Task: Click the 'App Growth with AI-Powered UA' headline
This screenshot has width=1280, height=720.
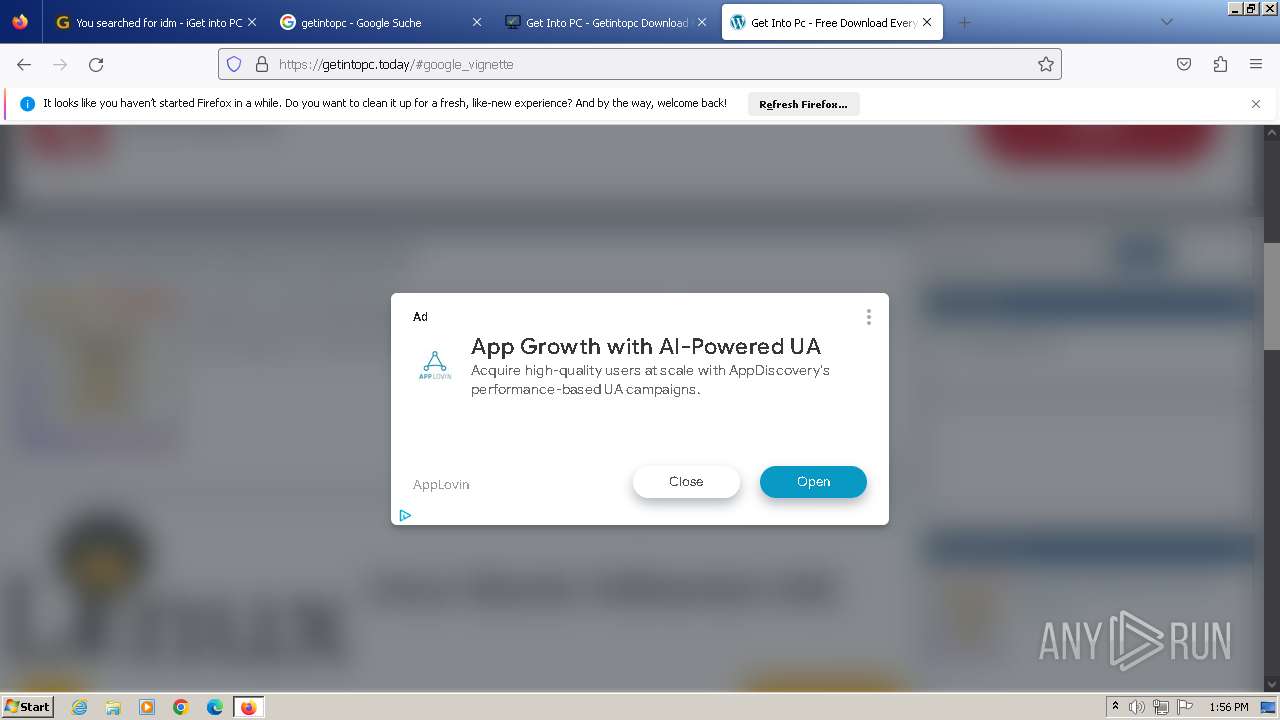Action: coord(646,346)
